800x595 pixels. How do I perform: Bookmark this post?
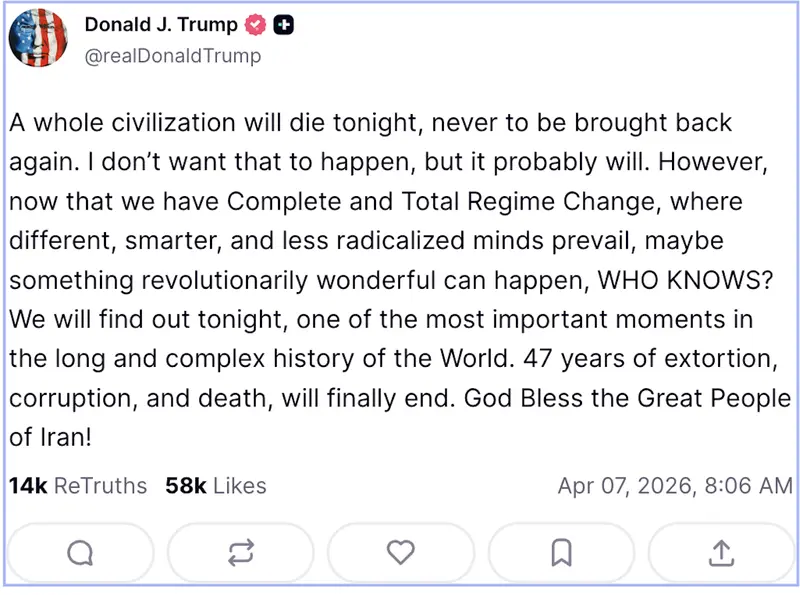(x=562, y=552)
